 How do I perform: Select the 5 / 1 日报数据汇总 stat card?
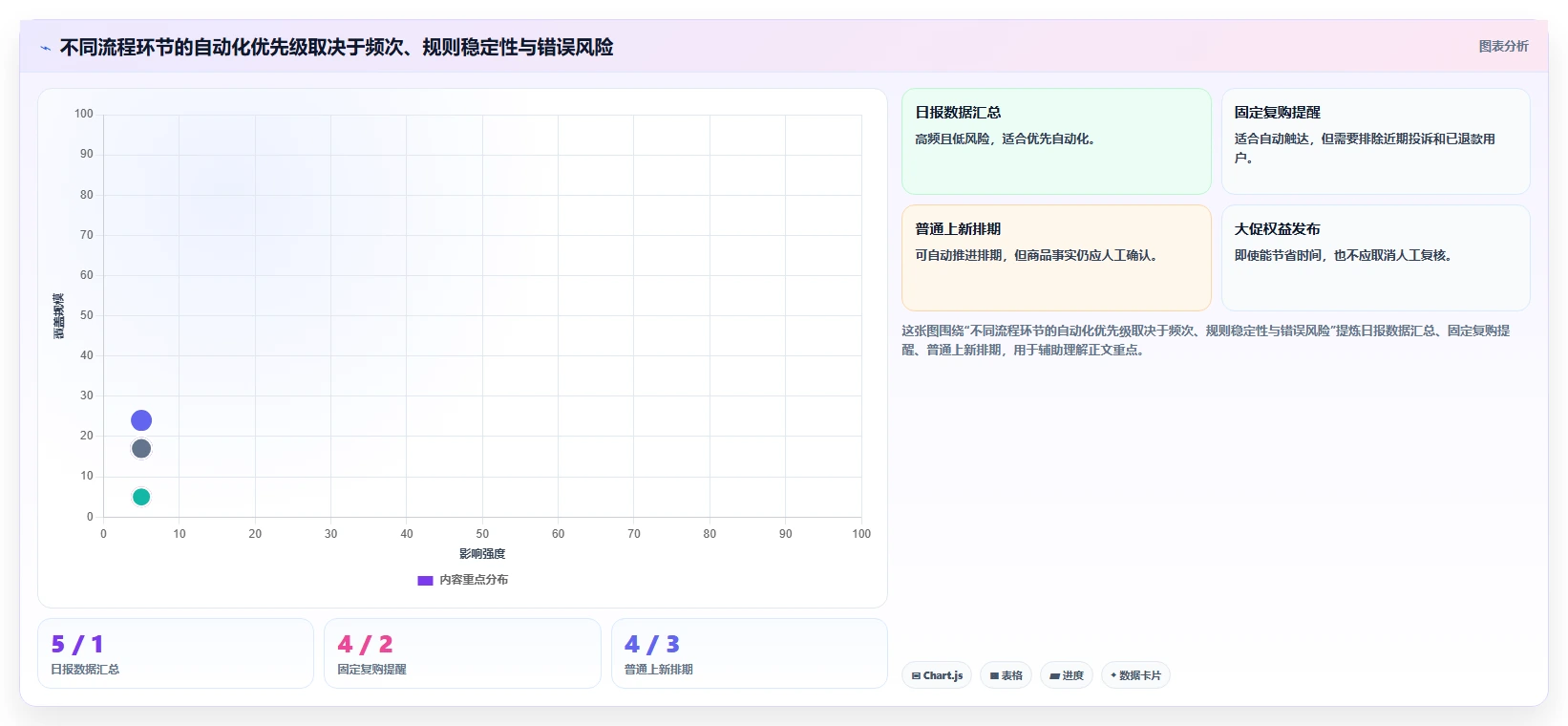coord(176,653)
